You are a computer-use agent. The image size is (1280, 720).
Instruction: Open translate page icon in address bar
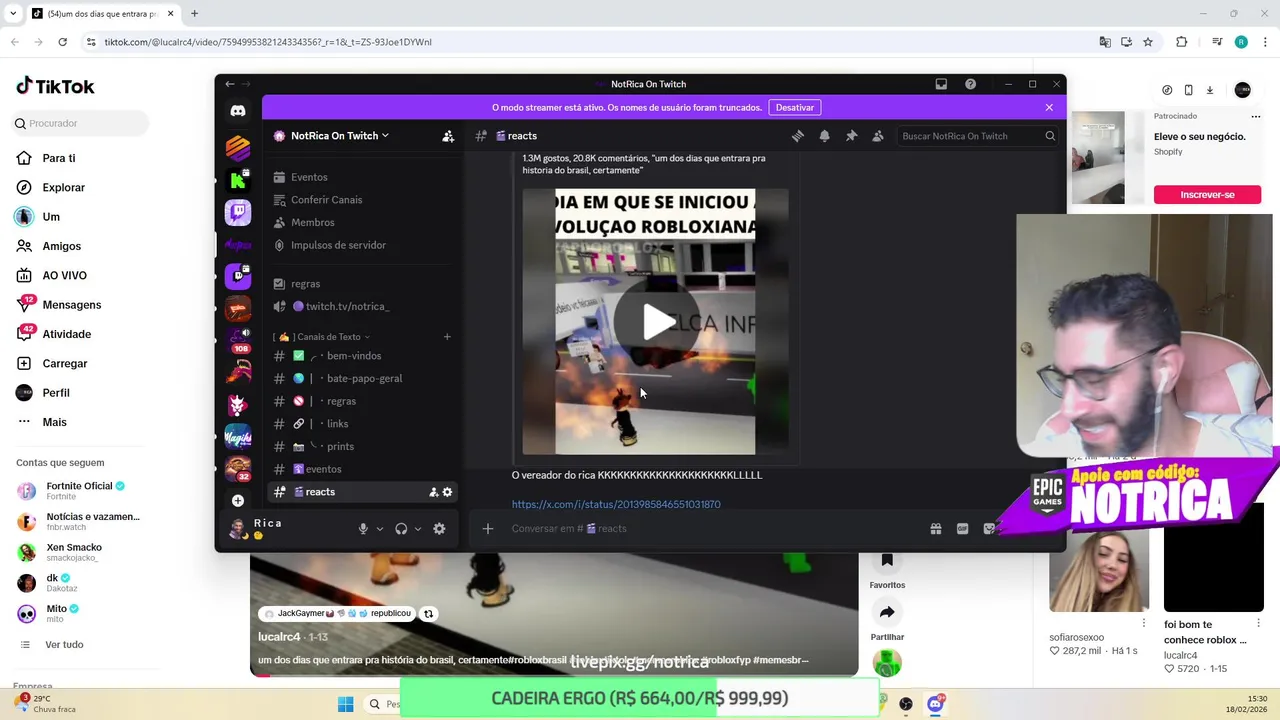point(1105,42)
